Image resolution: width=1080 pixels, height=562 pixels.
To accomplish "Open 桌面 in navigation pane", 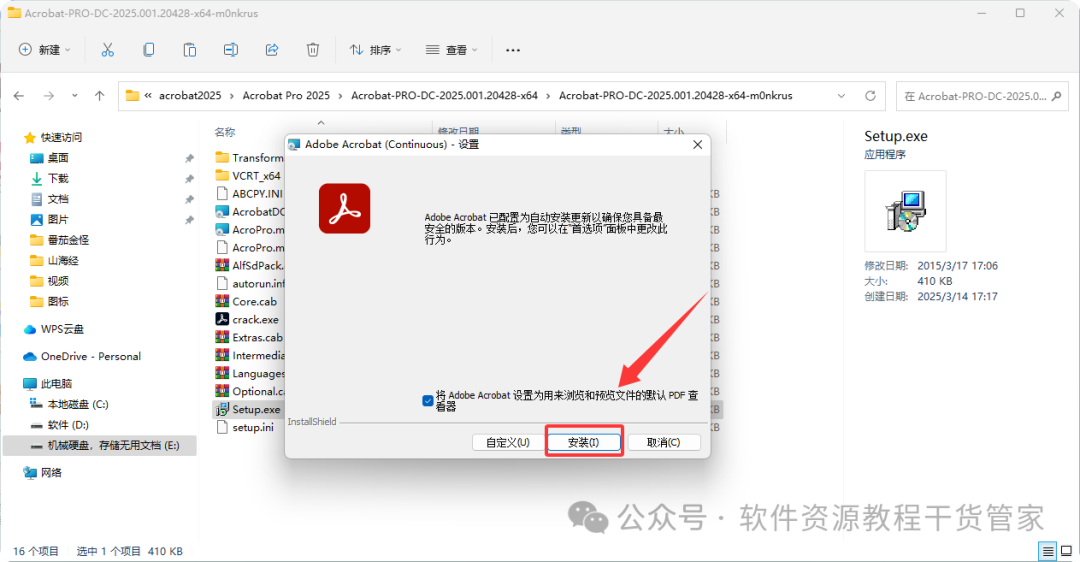I will (x=58, y=158).
